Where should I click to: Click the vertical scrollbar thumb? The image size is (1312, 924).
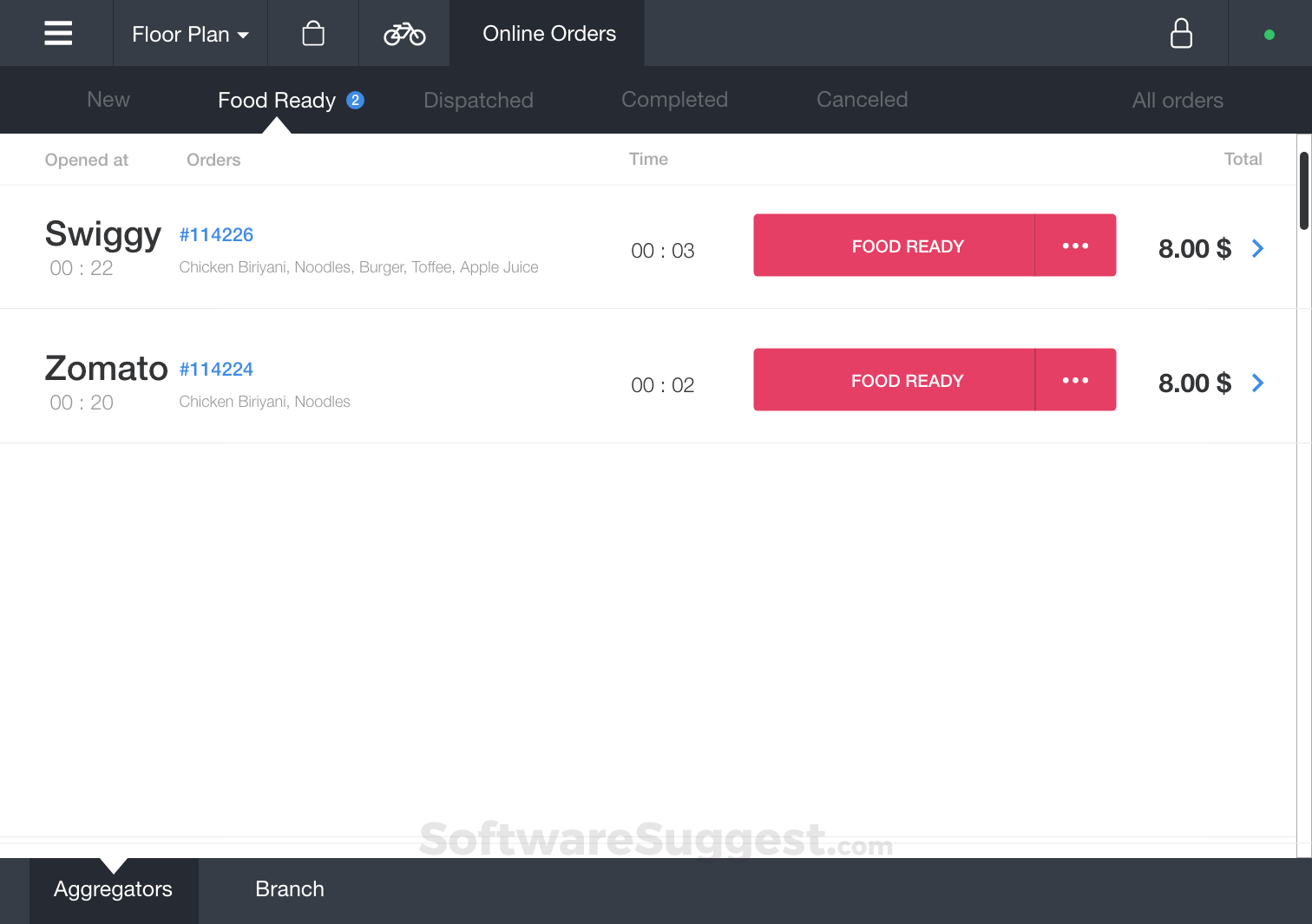(x=1303, y=191)
